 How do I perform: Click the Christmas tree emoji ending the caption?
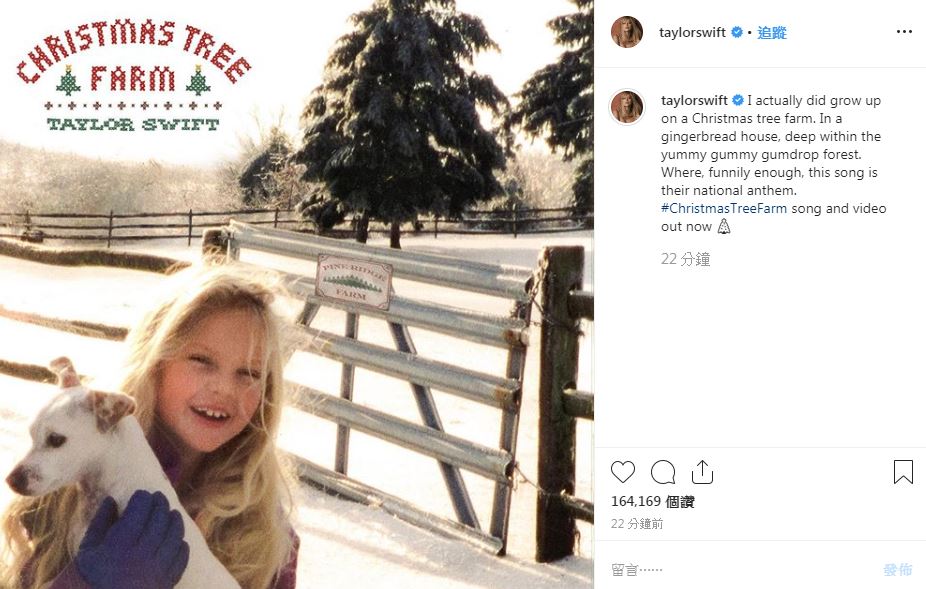[x=723, y=227]
